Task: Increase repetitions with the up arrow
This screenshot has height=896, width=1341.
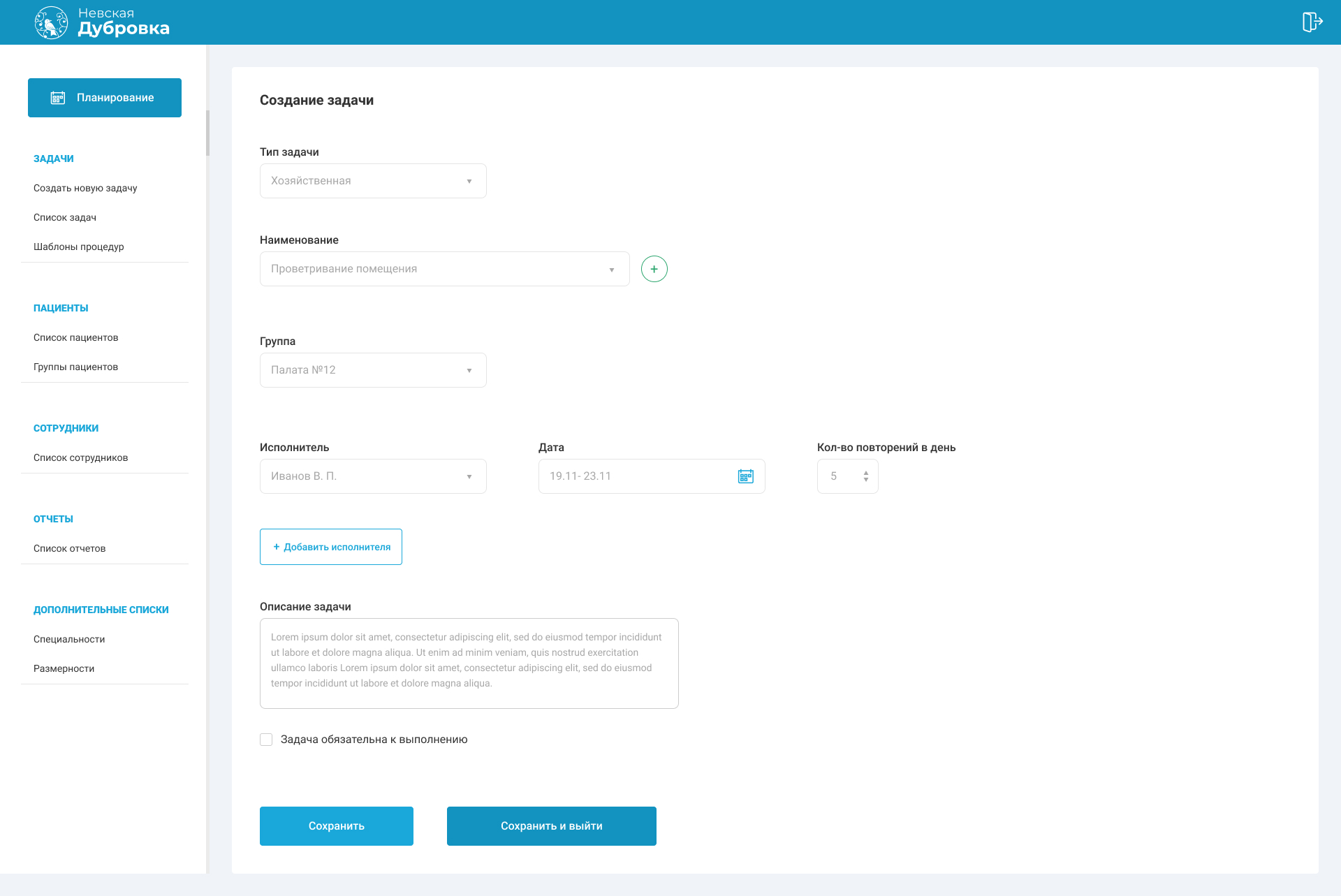Action: click(x=866, y=473)
